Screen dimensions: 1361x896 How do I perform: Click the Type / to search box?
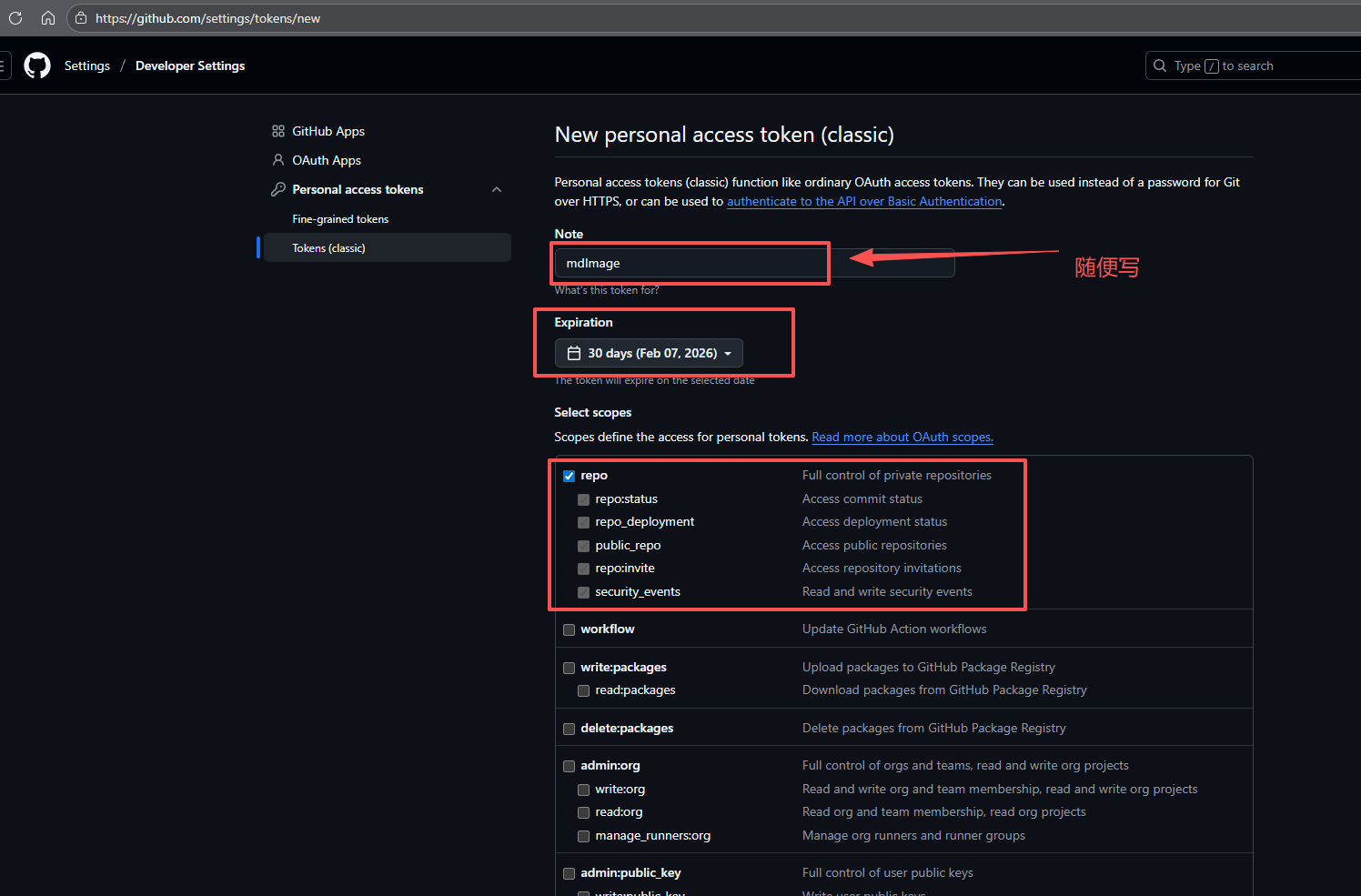click(1253, 65)
